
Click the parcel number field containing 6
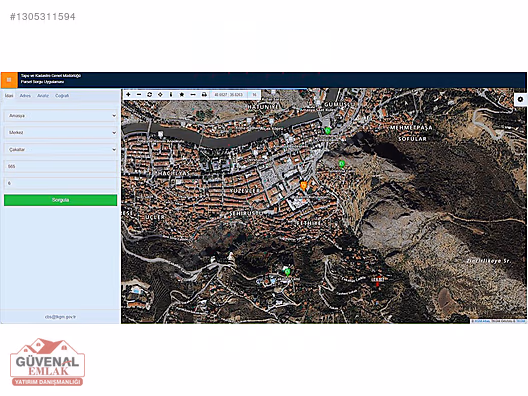click(x=61, y=183)
